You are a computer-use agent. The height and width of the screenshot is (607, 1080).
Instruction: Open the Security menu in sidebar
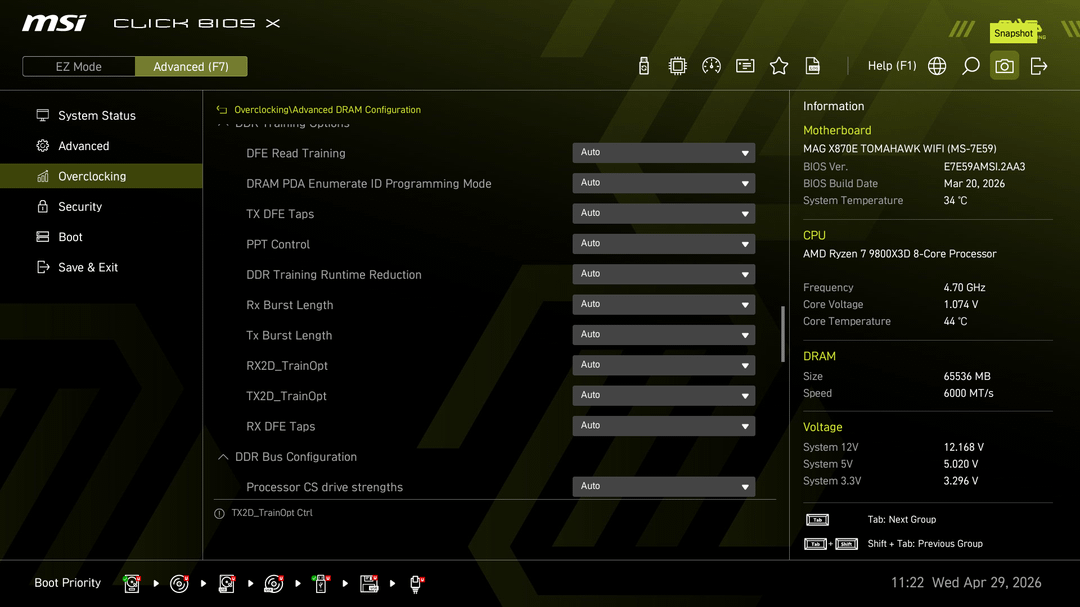(x=80, y=207)
